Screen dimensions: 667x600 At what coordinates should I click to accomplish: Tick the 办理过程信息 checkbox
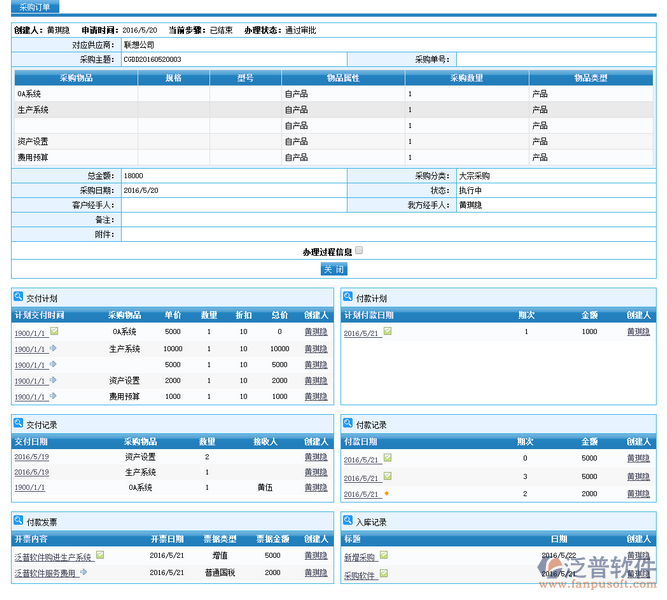click(359, 250)
